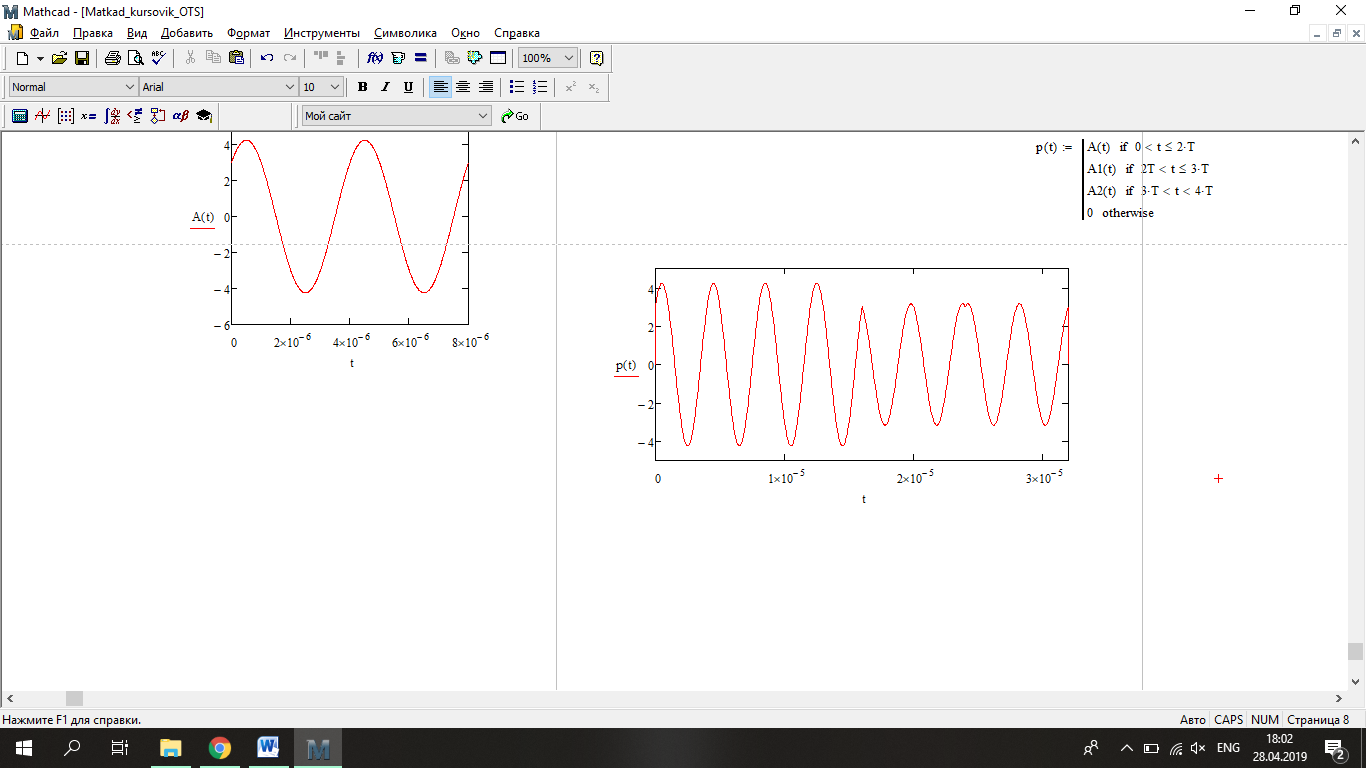The image size is (1366, 768).
Task: Toggle Bold formatting
Action: click(x=362, y=87)
